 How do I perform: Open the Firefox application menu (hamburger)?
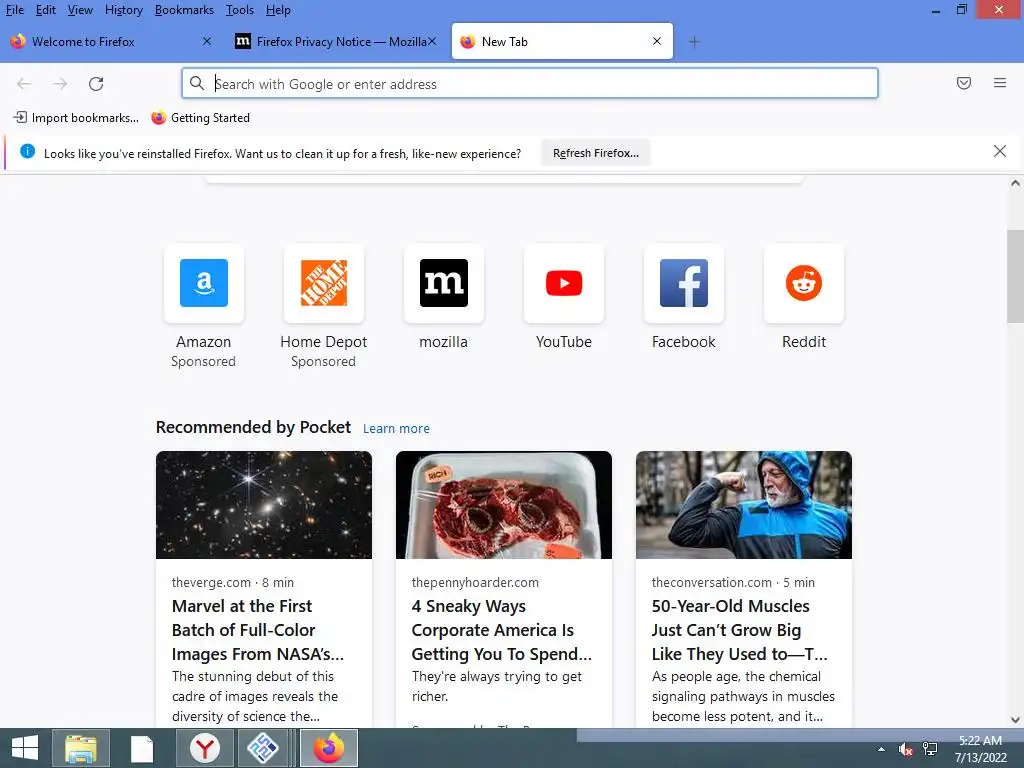[x=1000, y=83]
